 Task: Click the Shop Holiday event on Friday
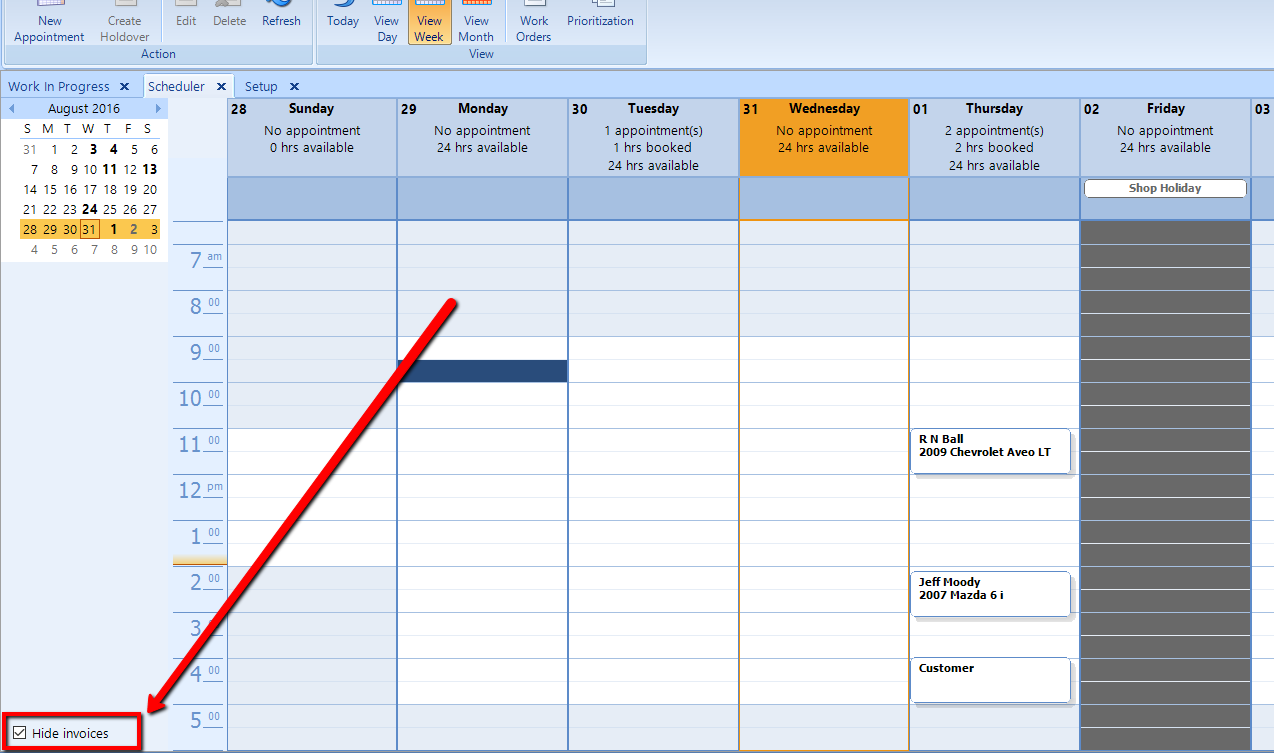coord(1165,188)
